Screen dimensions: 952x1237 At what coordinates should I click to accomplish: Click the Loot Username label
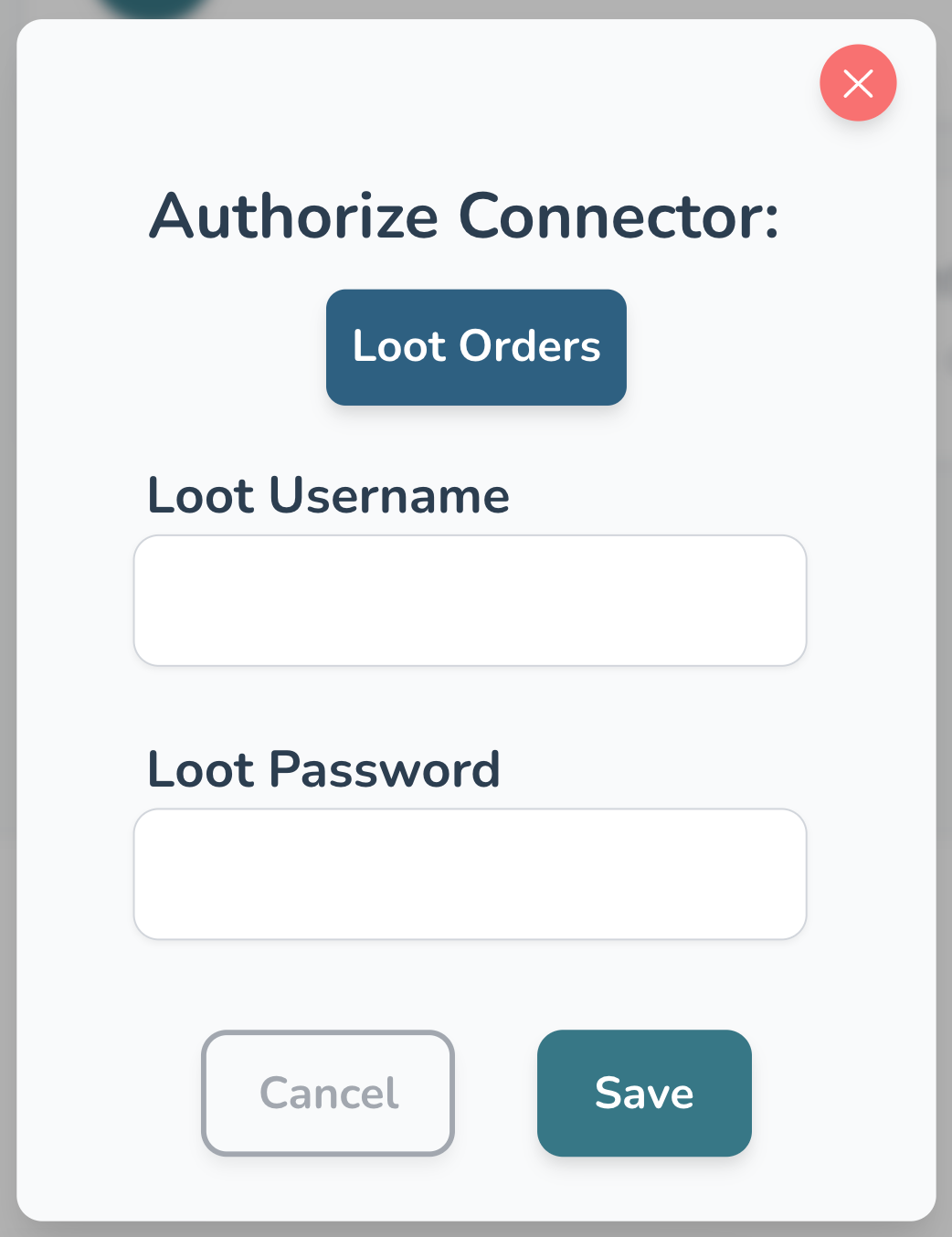point(328,496)
